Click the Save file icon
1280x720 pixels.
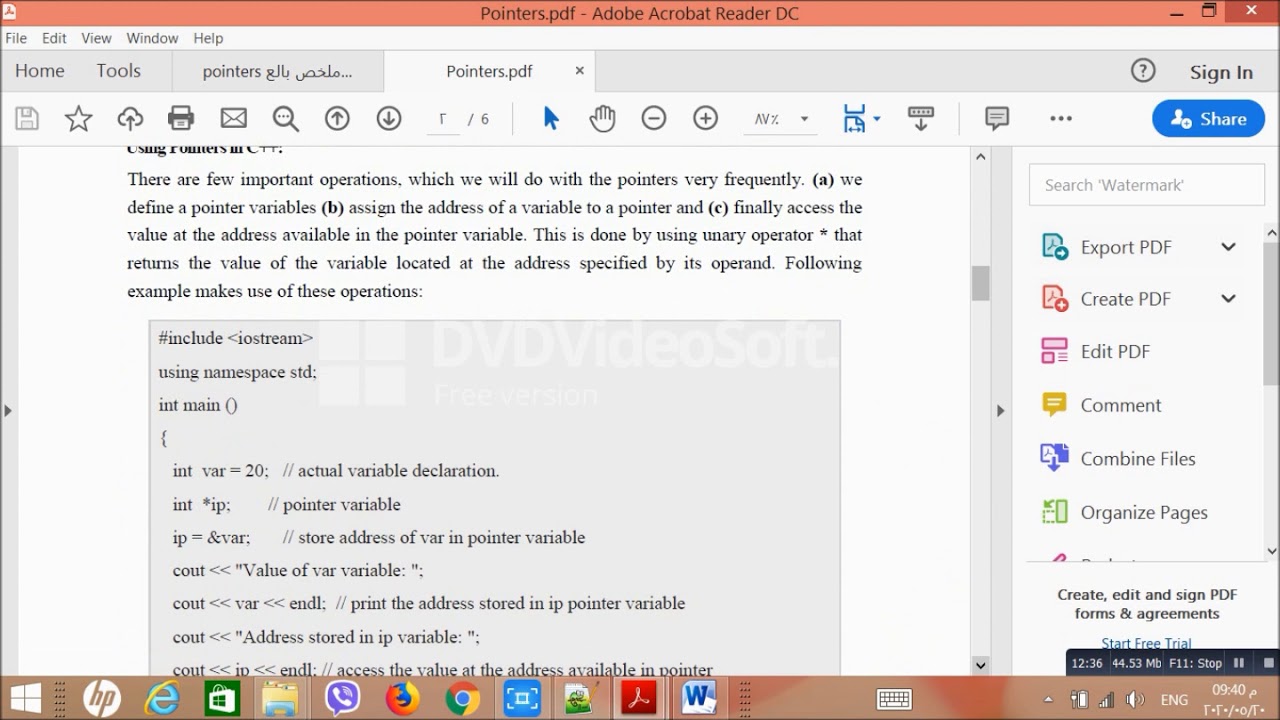click(x=27, y=119)
